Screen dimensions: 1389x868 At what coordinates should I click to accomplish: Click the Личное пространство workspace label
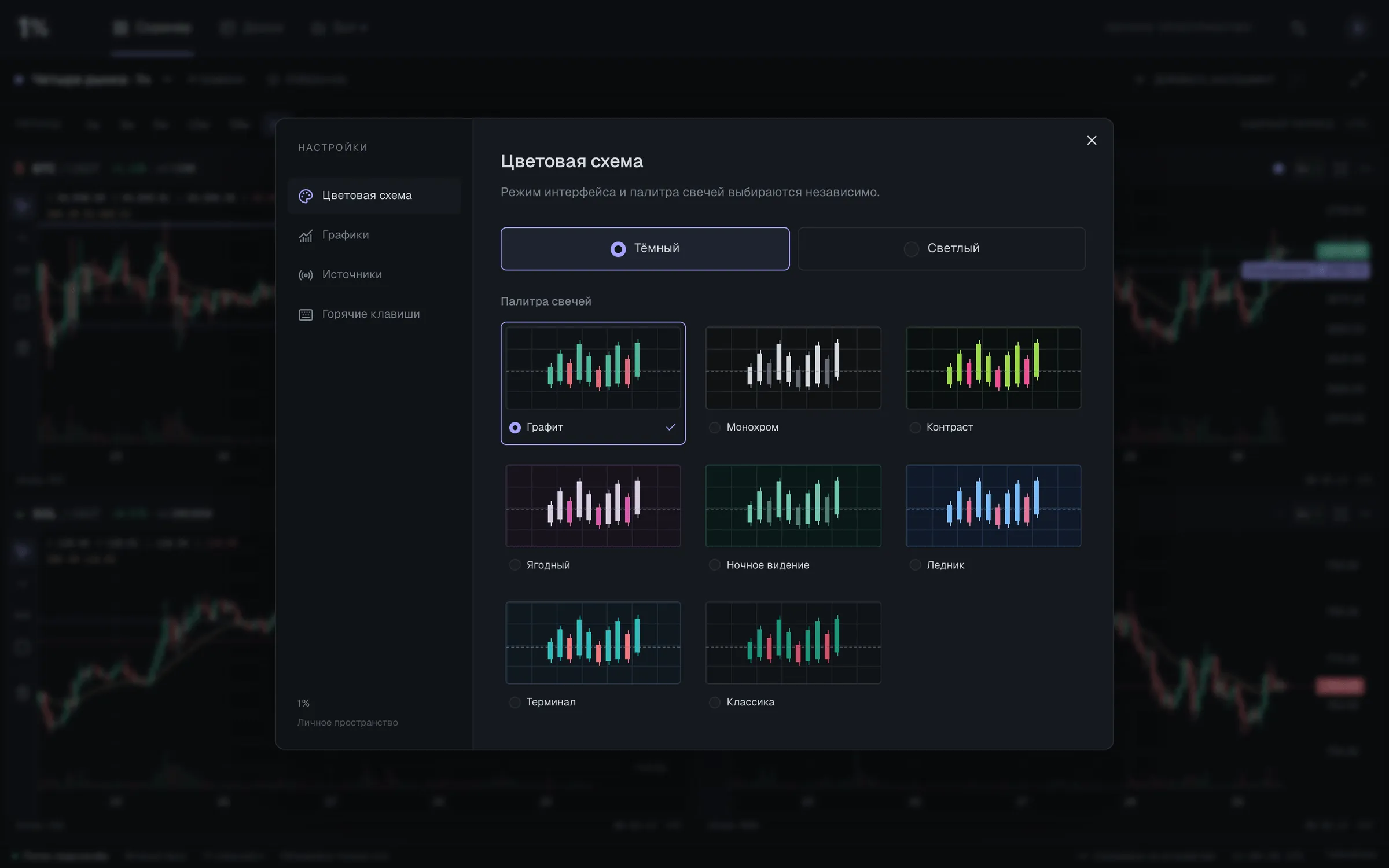click(347, 723)
